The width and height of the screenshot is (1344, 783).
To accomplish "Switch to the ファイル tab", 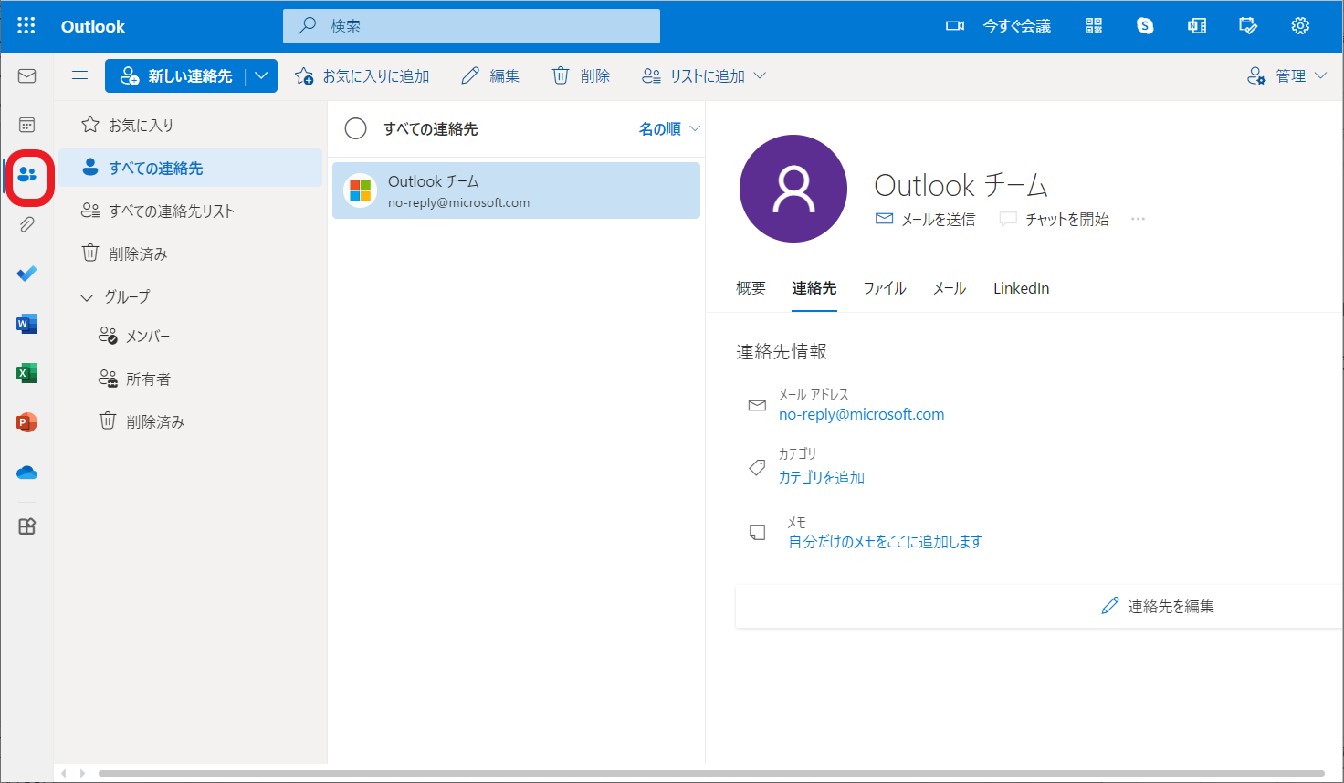I will tap(884, 288).
